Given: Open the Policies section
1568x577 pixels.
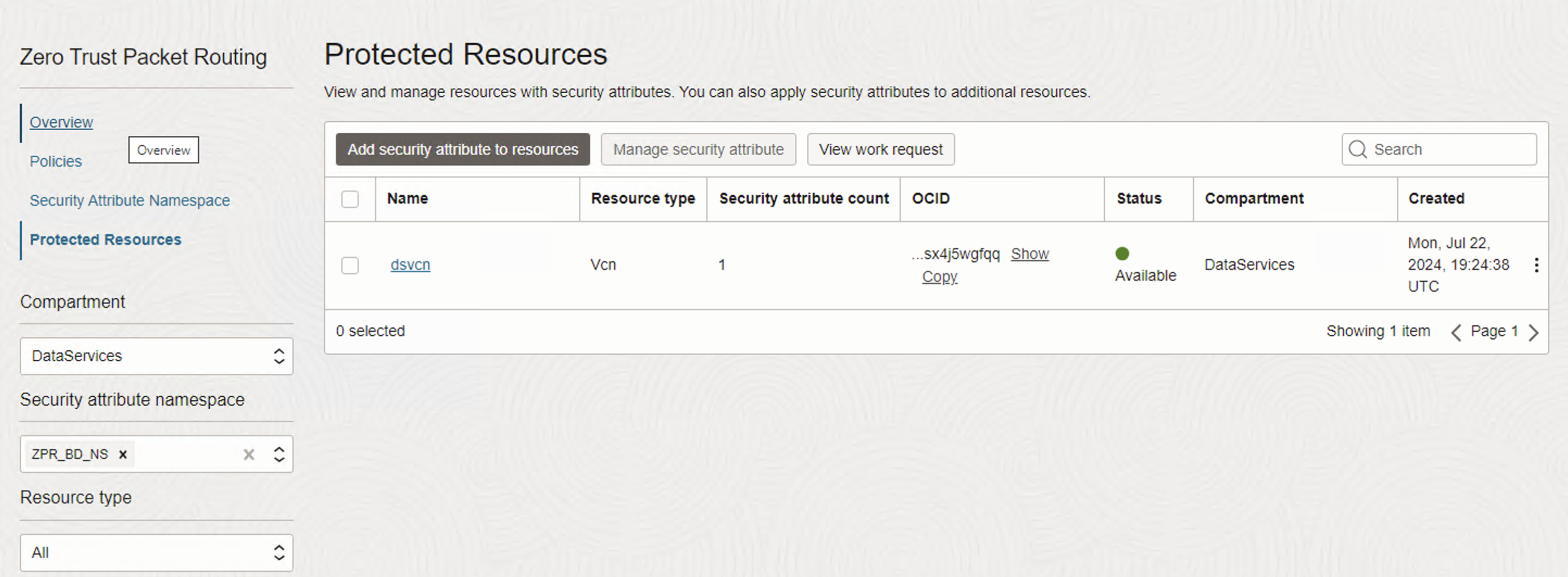Looking at the screenshot, I should pos(55,161).
